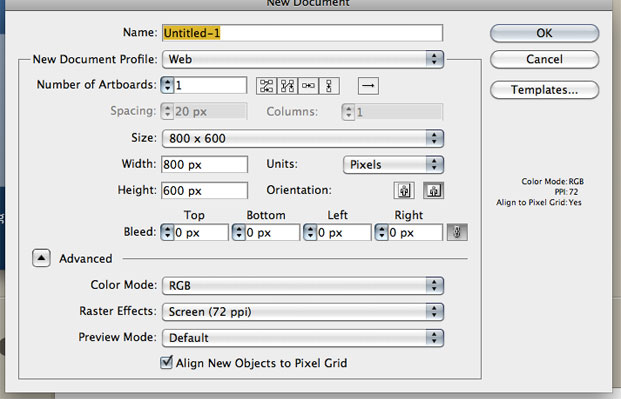This screenshot has width=621, height=399.
Task: Click the 'Orientation:' label
Action: point(299,190)
